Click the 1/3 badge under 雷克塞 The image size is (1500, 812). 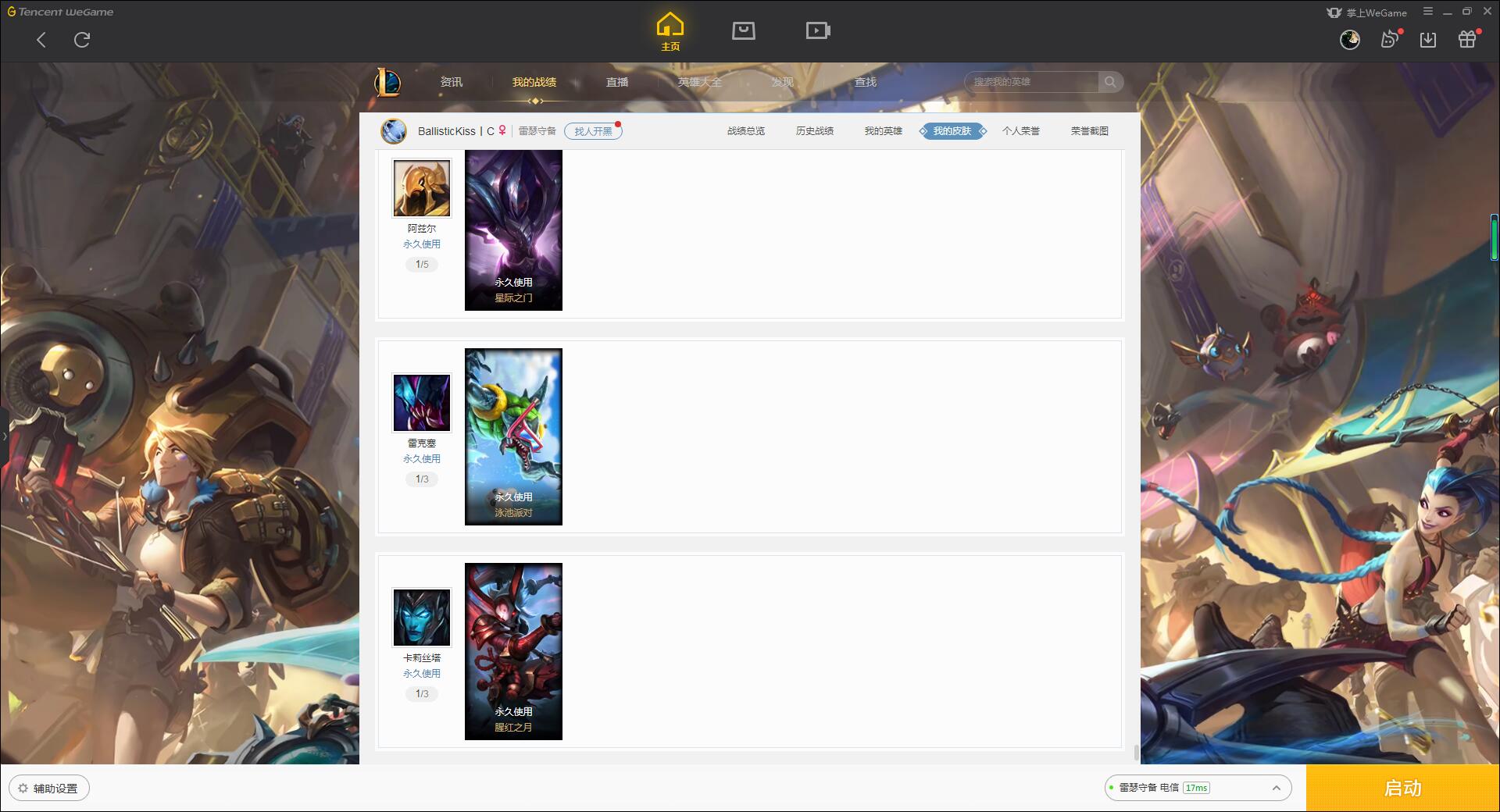point(422,479)
